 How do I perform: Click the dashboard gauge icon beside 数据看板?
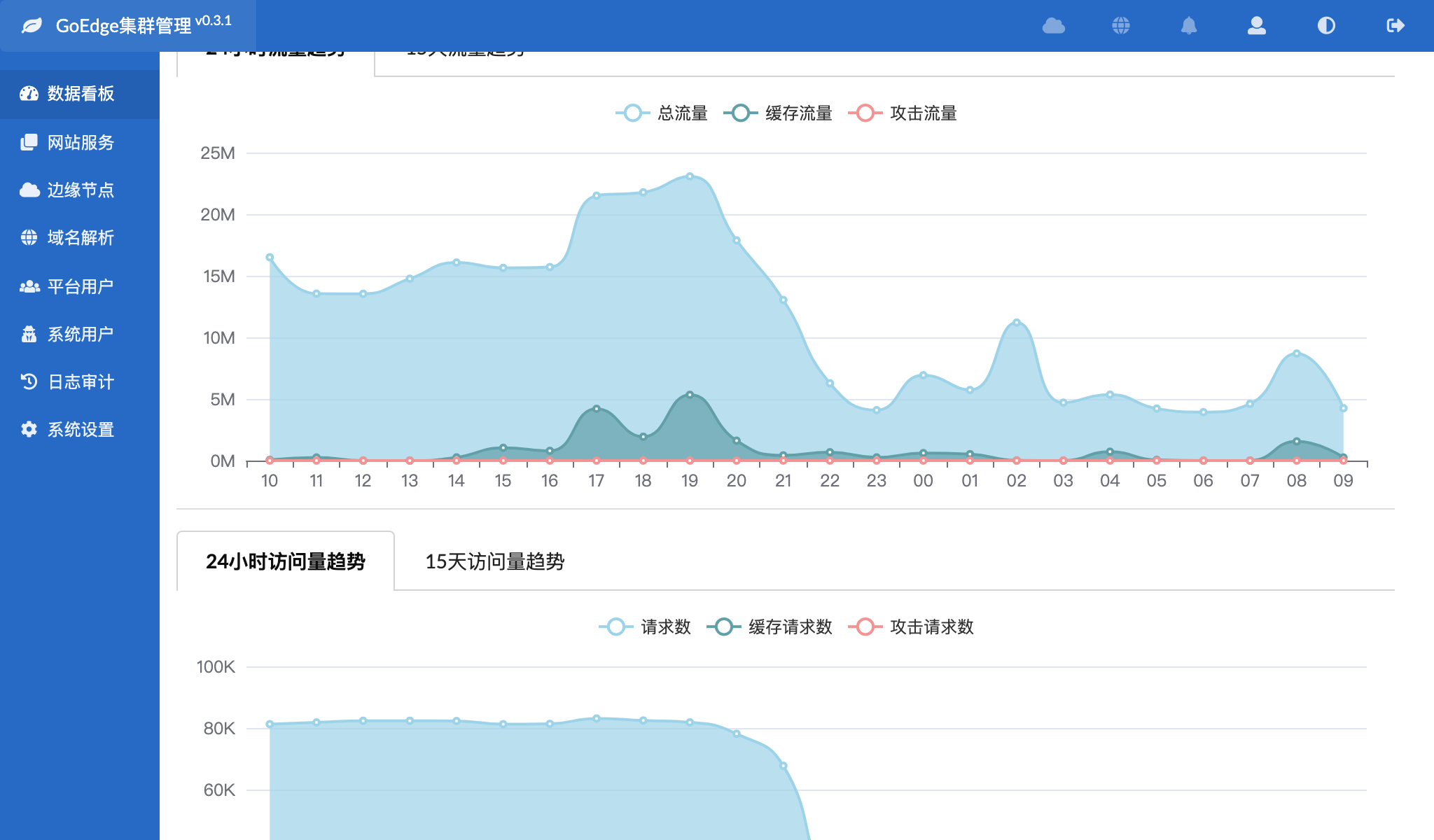29,93
